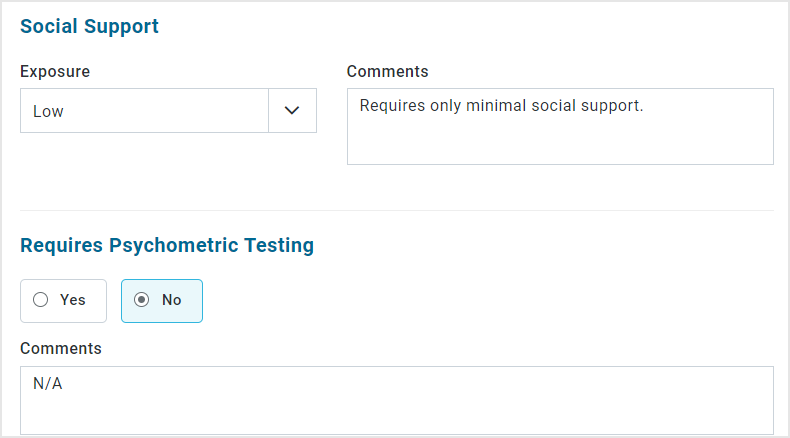Image resolution: width=790 pixels, height=438 pixels.
Task: Choose the No option box for Psychometric Testing
Action: point(162,301)
